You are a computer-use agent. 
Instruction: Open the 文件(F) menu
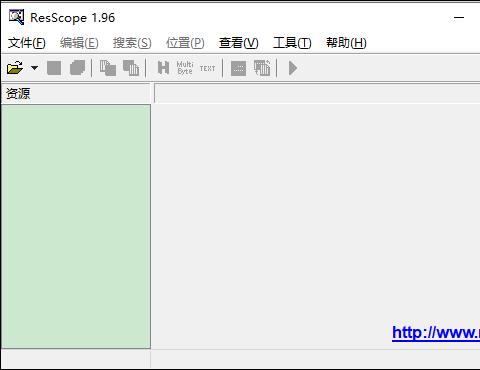[27, 43]
